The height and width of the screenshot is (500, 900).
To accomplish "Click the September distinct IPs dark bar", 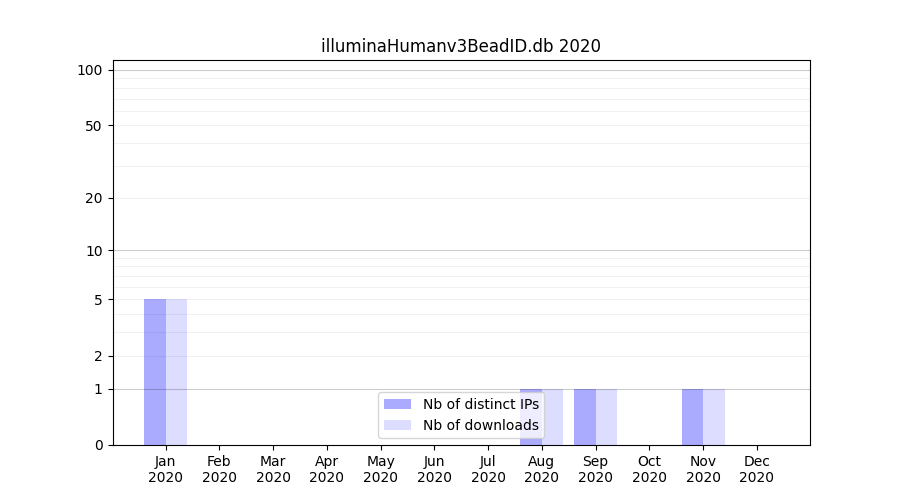I will point(585,416).
